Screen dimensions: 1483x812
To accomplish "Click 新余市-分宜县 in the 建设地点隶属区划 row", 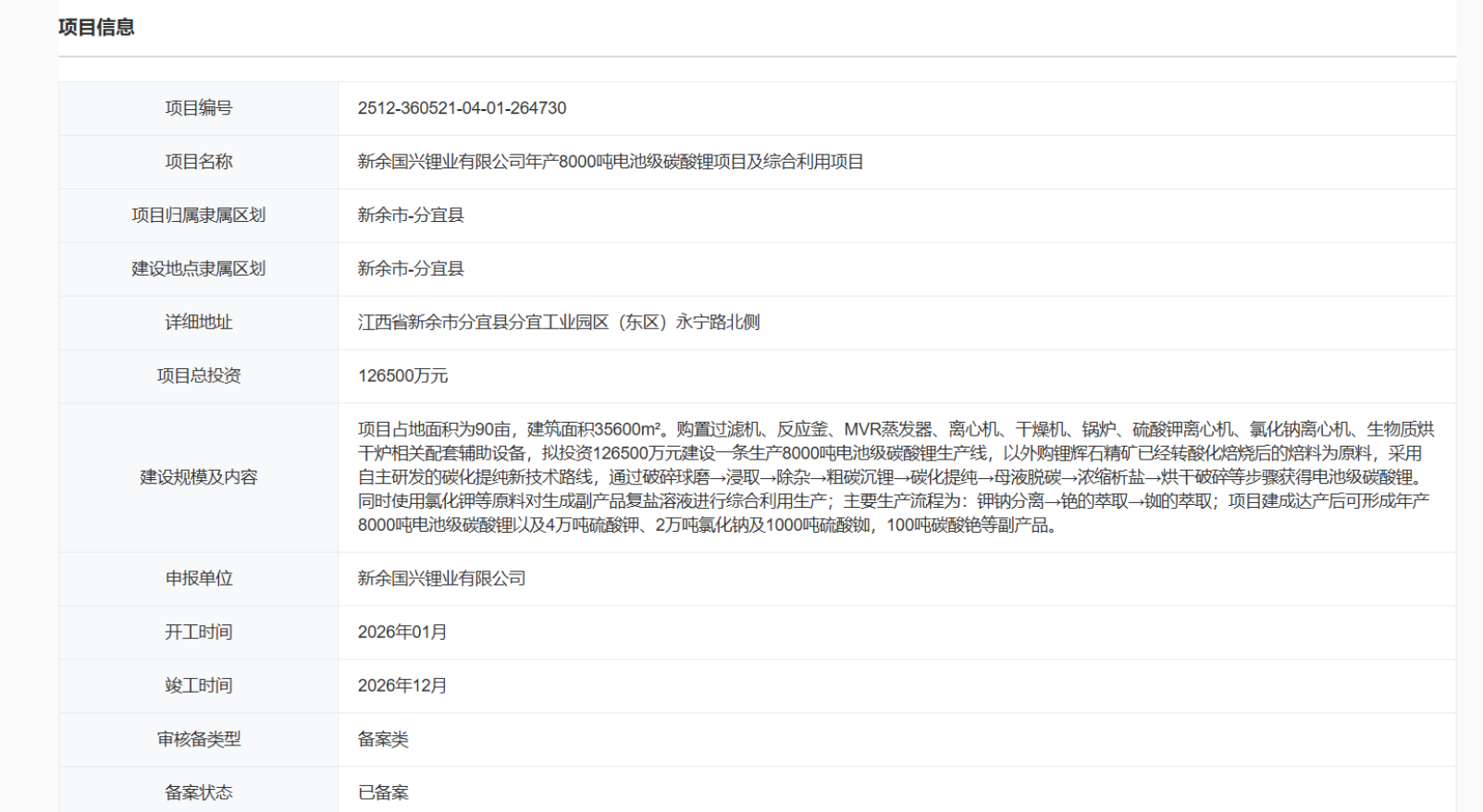I will click(411, 269).
